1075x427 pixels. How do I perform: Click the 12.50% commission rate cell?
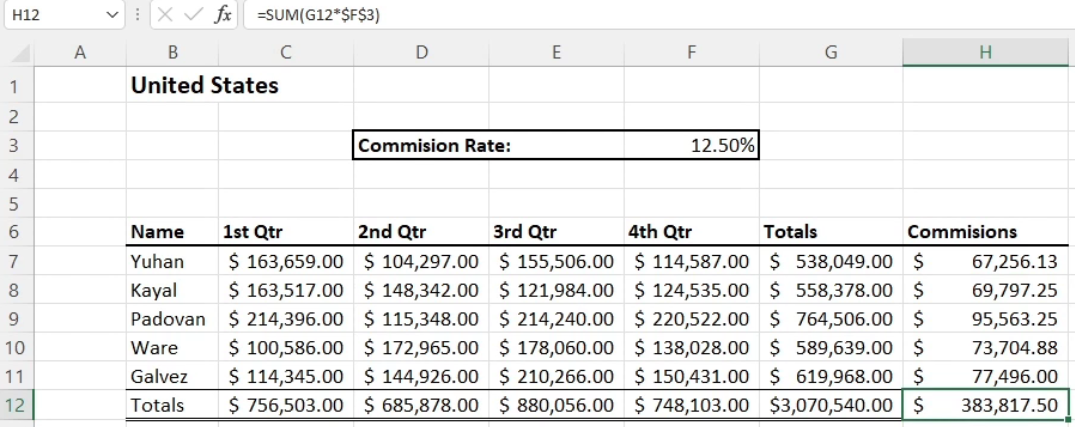pyautogui.click(x=692, y=145)
